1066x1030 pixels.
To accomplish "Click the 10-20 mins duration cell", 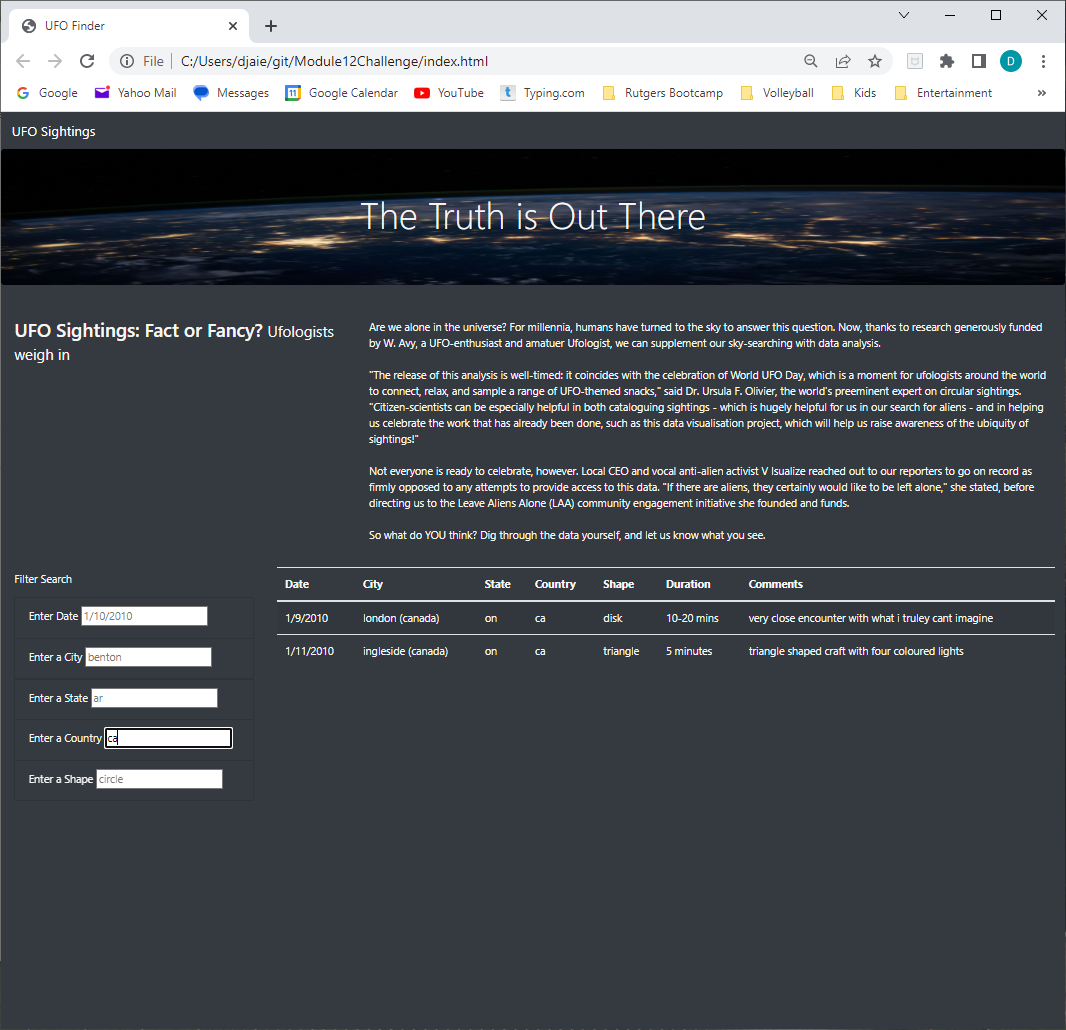I will (692, 618).
